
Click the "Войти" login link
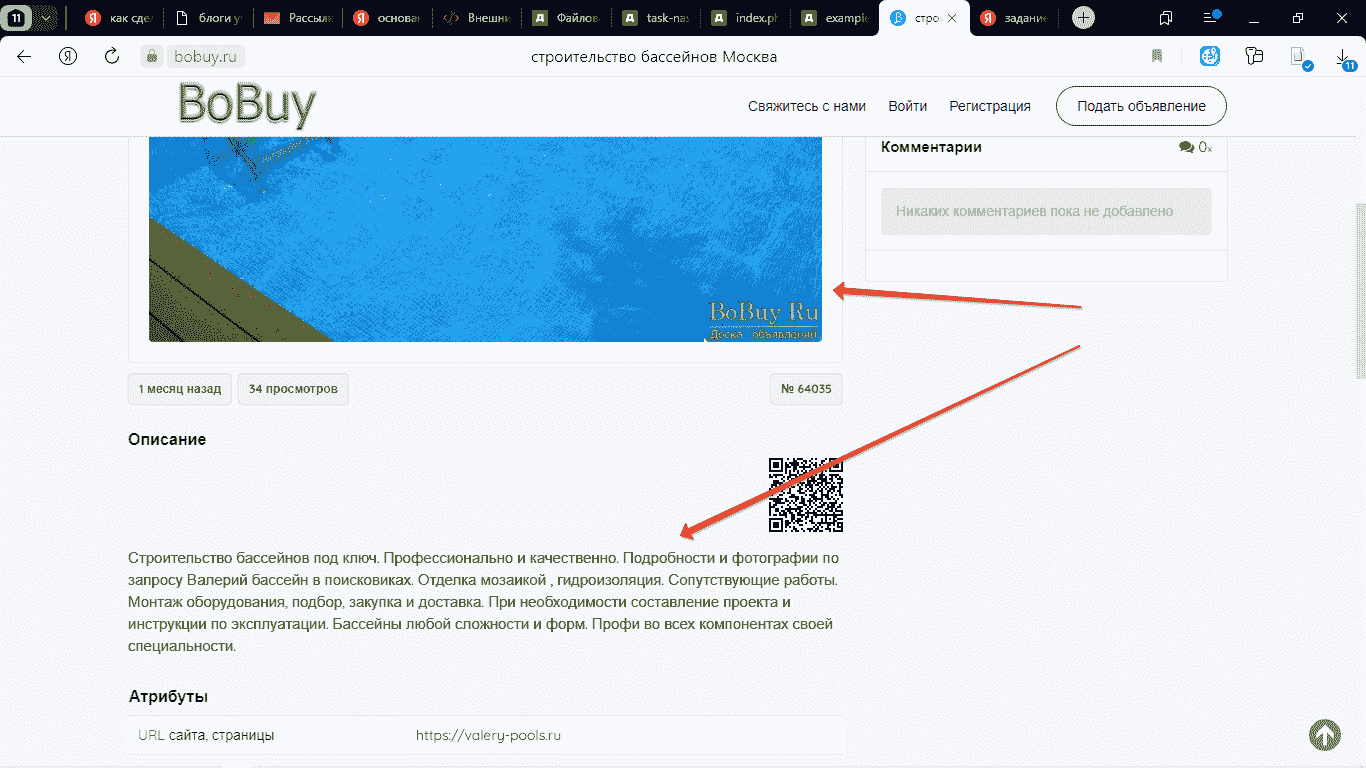(x=907, y=106)
